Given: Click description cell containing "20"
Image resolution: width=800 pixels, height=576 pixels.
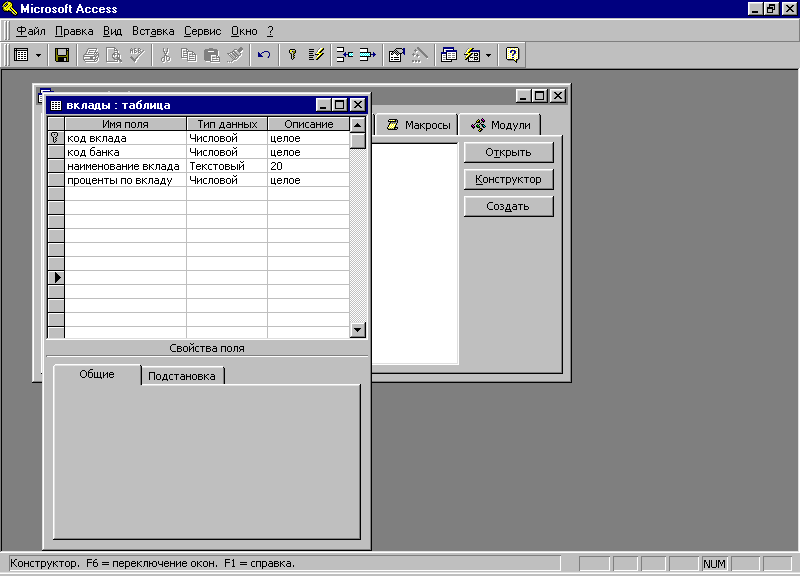Looking at the screenshot, I should [309, 166].
